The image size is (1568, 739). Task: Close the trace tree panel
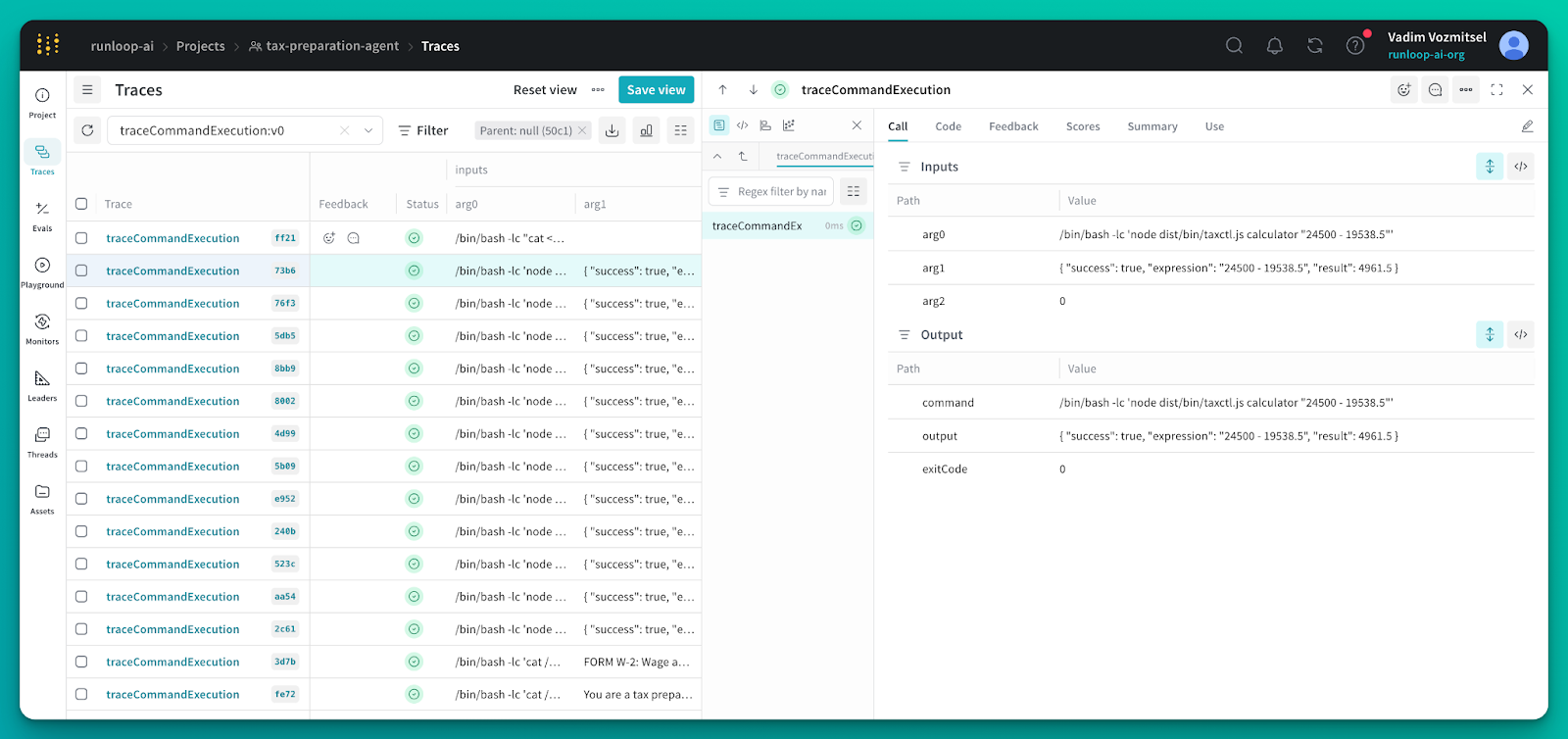[857, 125]
